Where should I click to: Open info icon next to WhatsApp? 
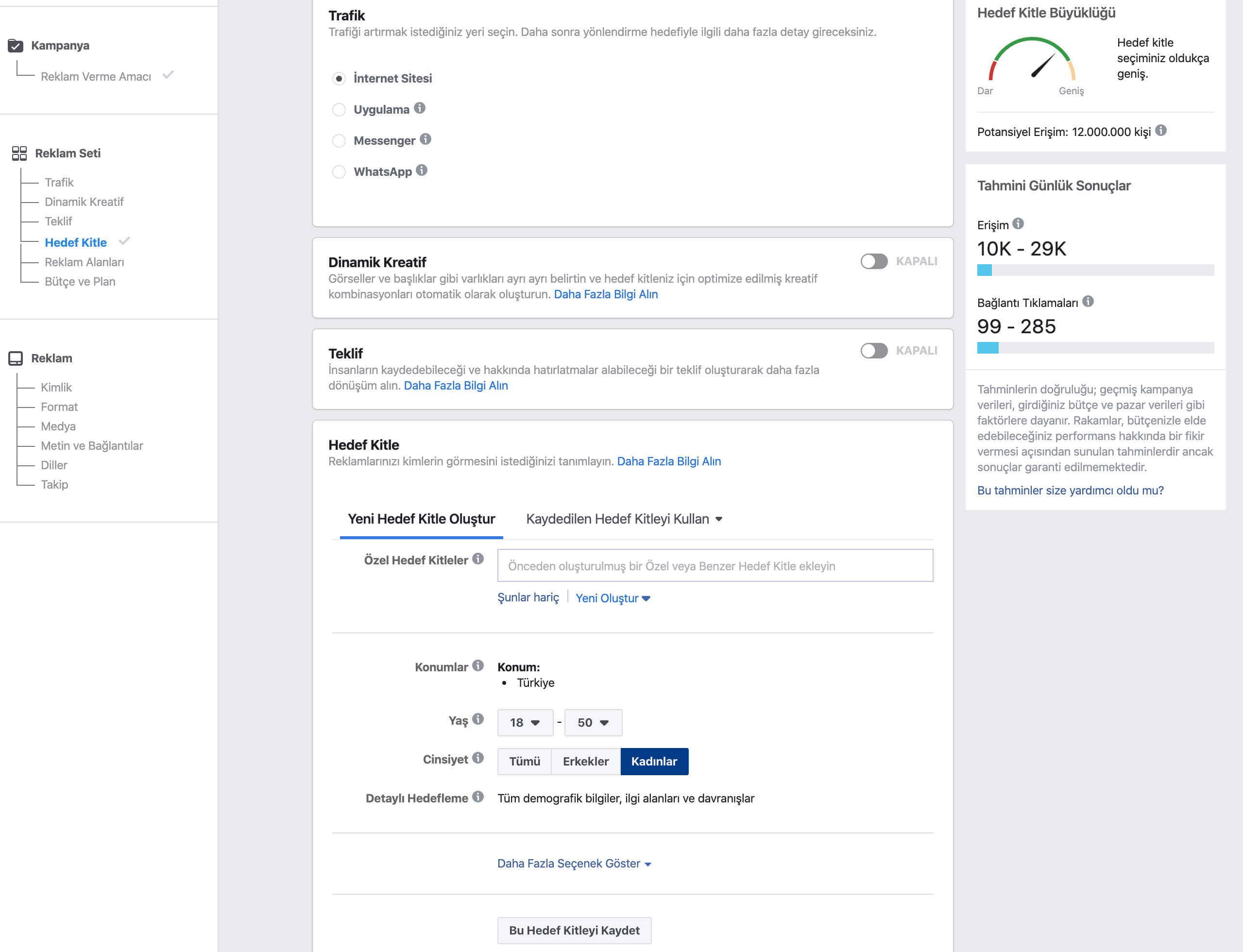pyautogui.click(x=422, y=170)
